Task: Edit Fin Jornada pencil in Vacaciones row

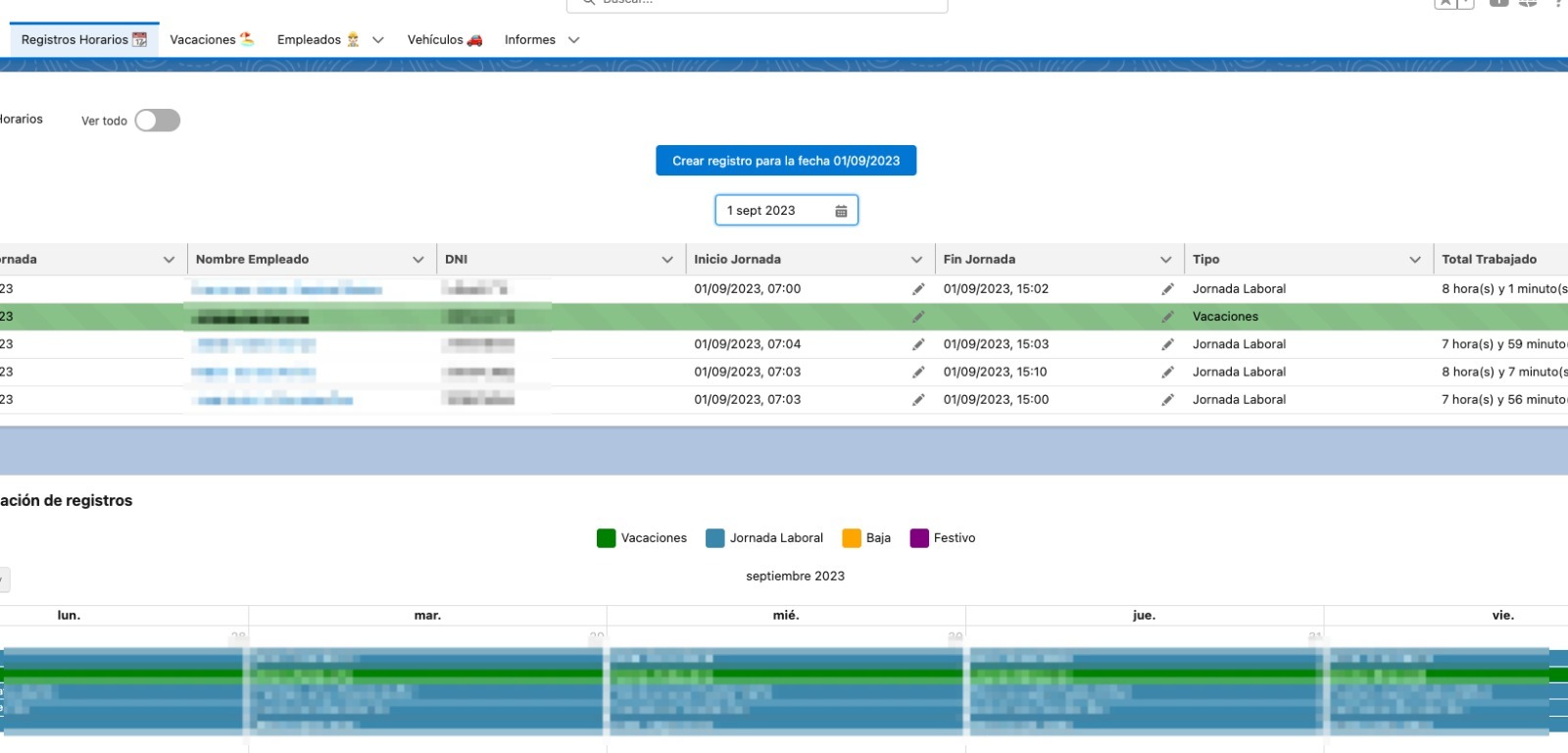Action: click(x=1167, y=317)
